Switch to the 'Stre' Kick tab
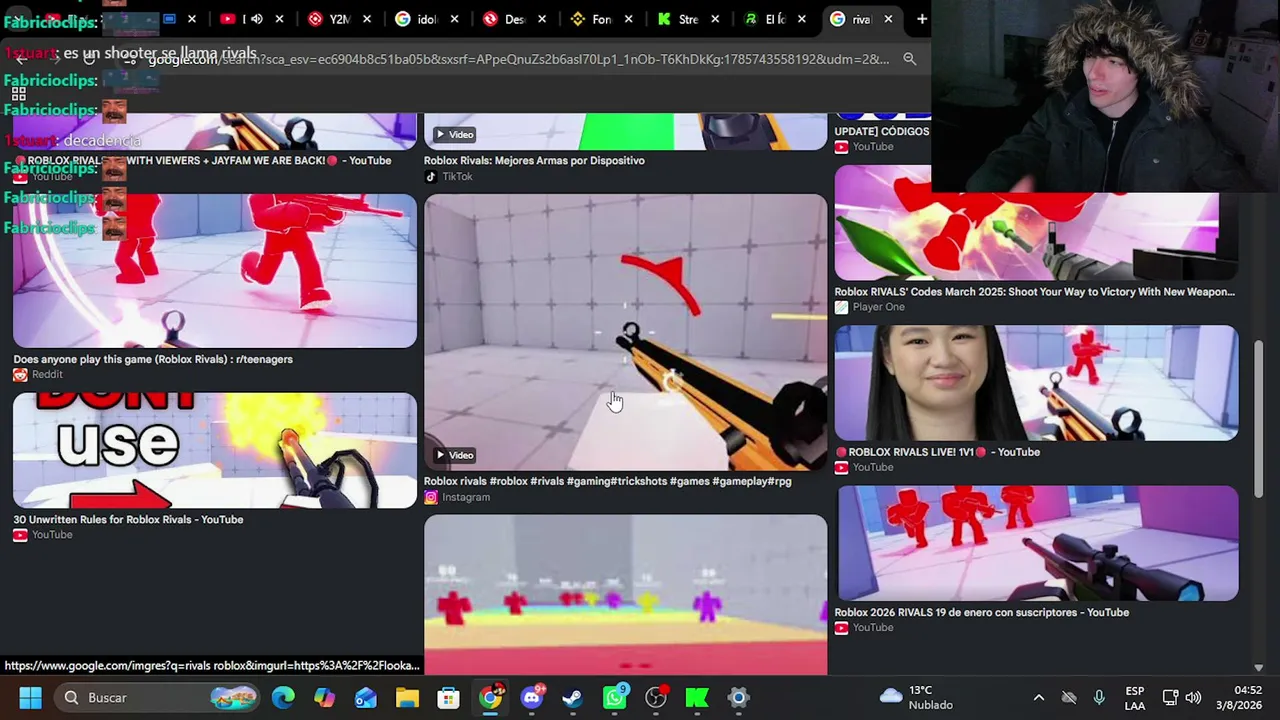Viewport: 1280px width, 720px height. coord(679,19)
